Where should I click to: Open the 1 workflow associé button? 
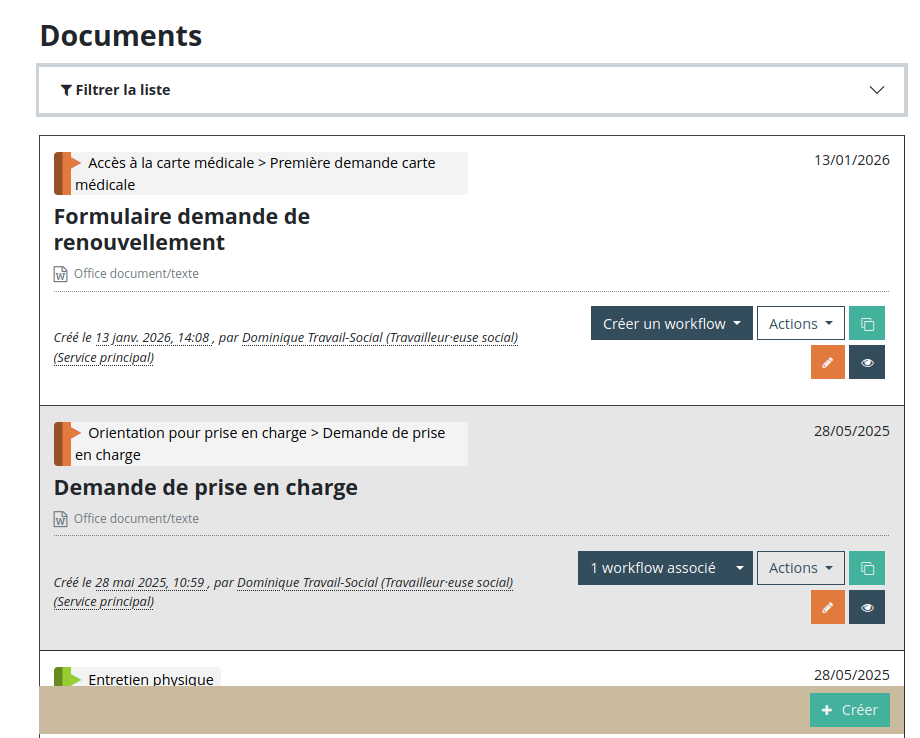click(653, 568)
